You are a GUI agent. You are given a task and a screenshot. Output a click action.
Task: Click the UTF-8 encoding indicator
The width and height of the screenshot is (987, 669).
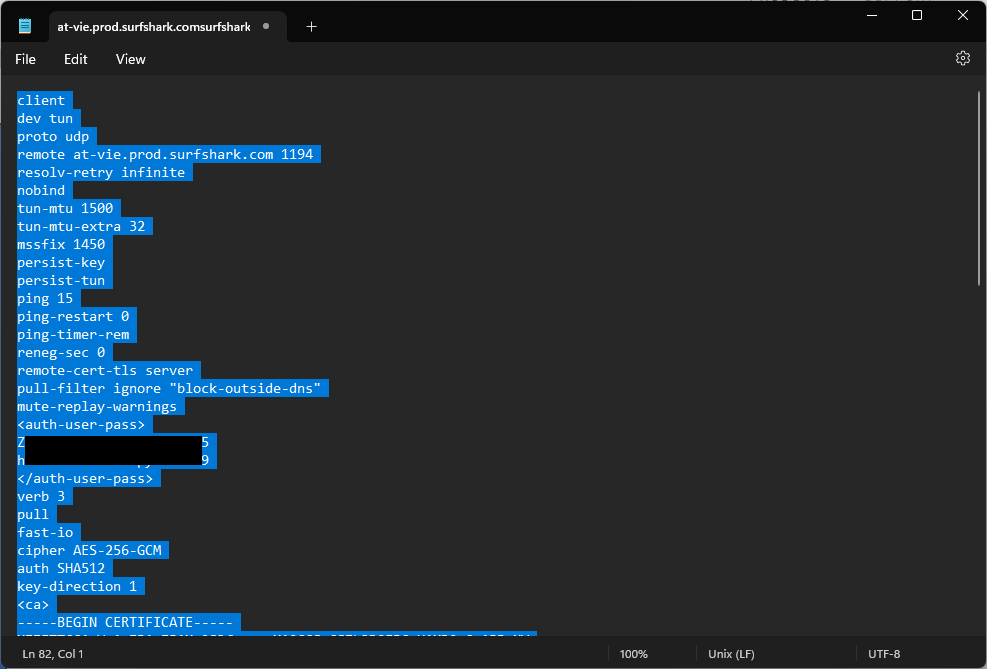point(883,654)
